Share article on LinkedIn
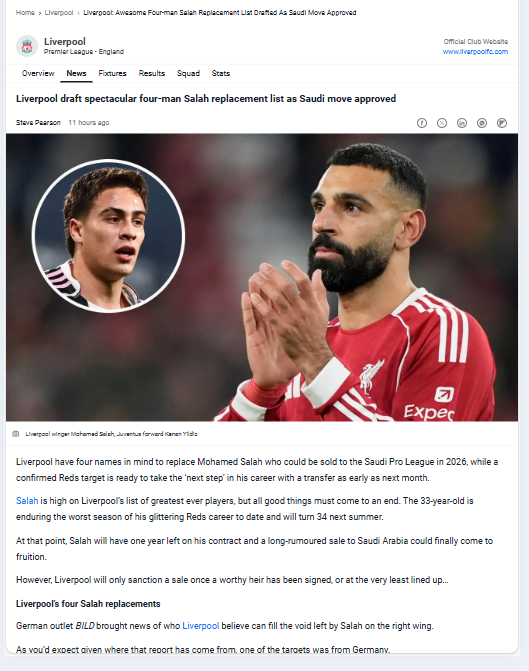 pyautogui.click(x=462, y=123)
